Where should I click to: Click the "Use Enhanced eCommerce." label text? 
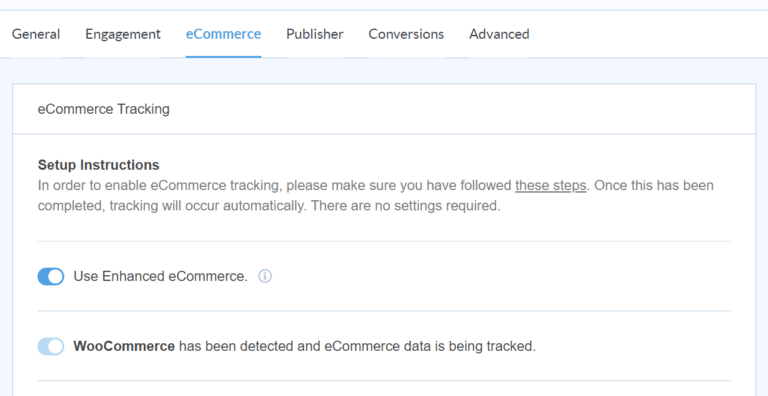[x=161, y=276]
